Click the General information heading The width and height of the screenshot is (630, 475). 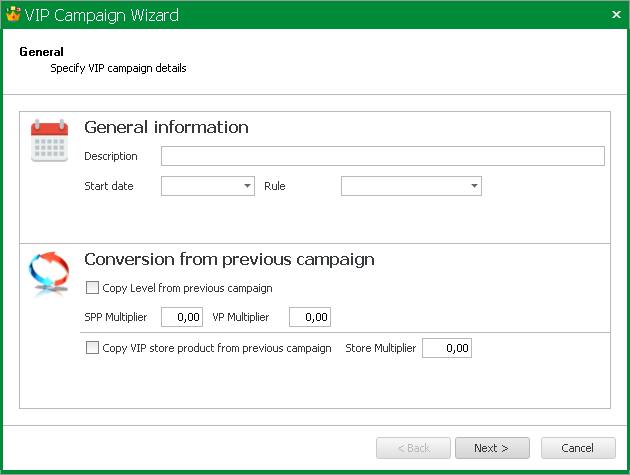tap(166, 127)
